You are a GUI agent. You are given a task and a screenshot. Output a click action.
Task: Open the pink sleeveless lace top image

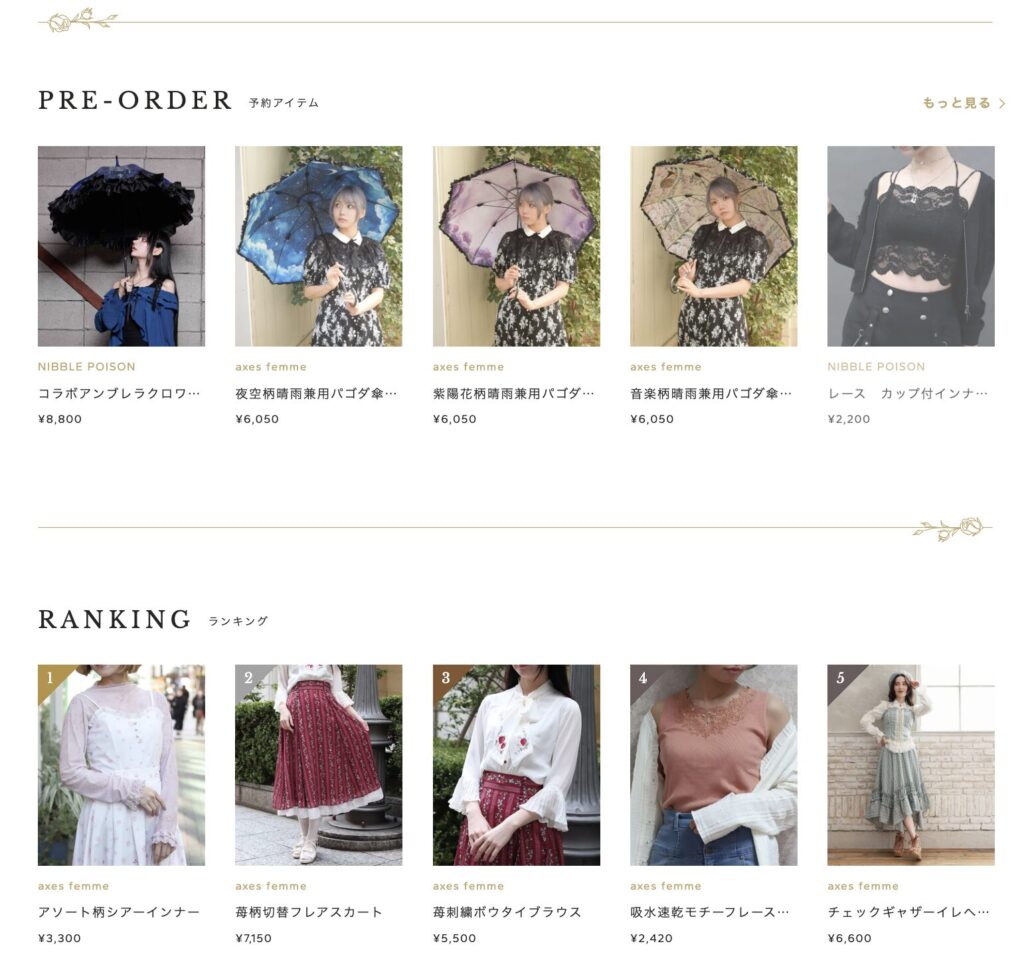coord(714,765)
